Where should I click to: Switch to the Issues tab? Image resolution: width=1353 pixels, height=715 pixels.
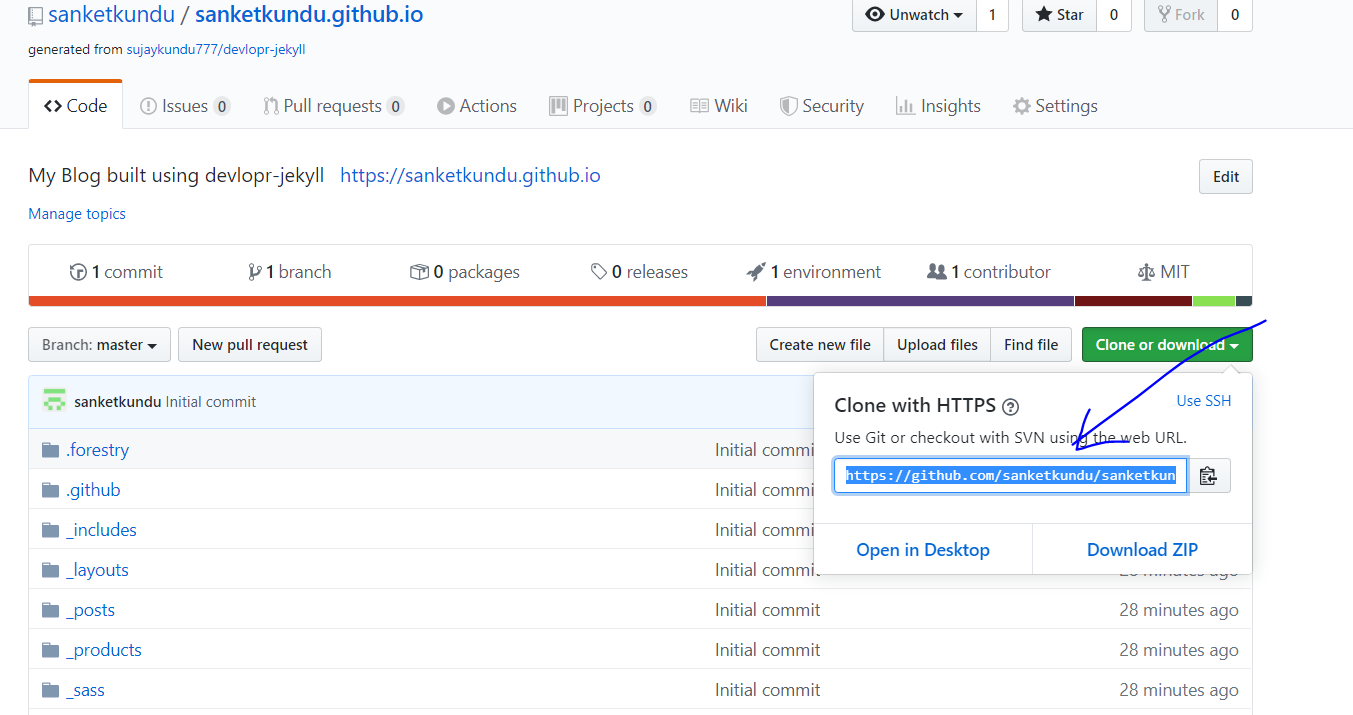[x=184, y=105]
